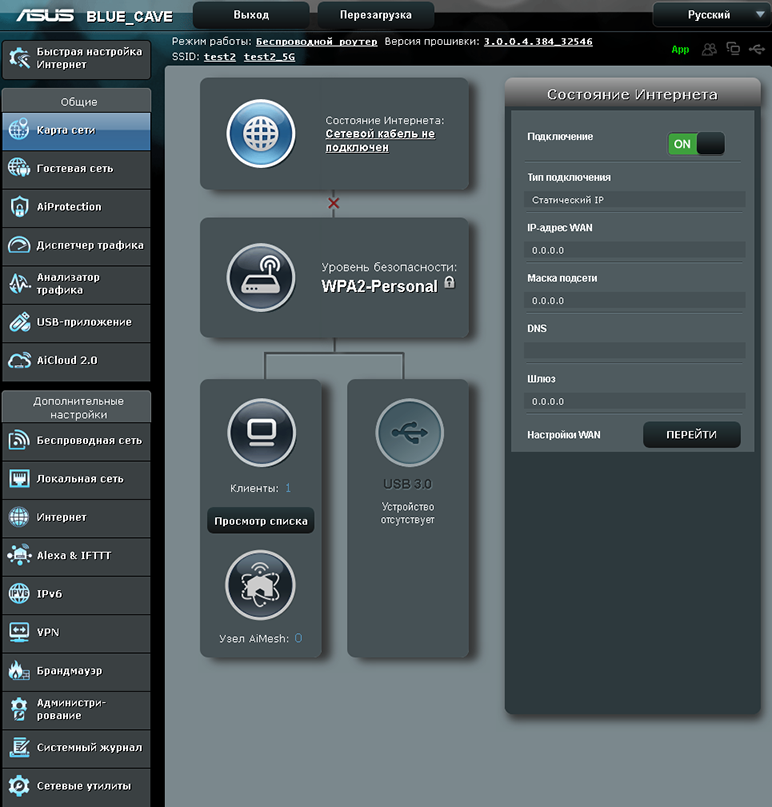Click the IPv6 sidebar icon
This screenshot has height=807, width=772.
pyautogui.click(x=19, y=594)
